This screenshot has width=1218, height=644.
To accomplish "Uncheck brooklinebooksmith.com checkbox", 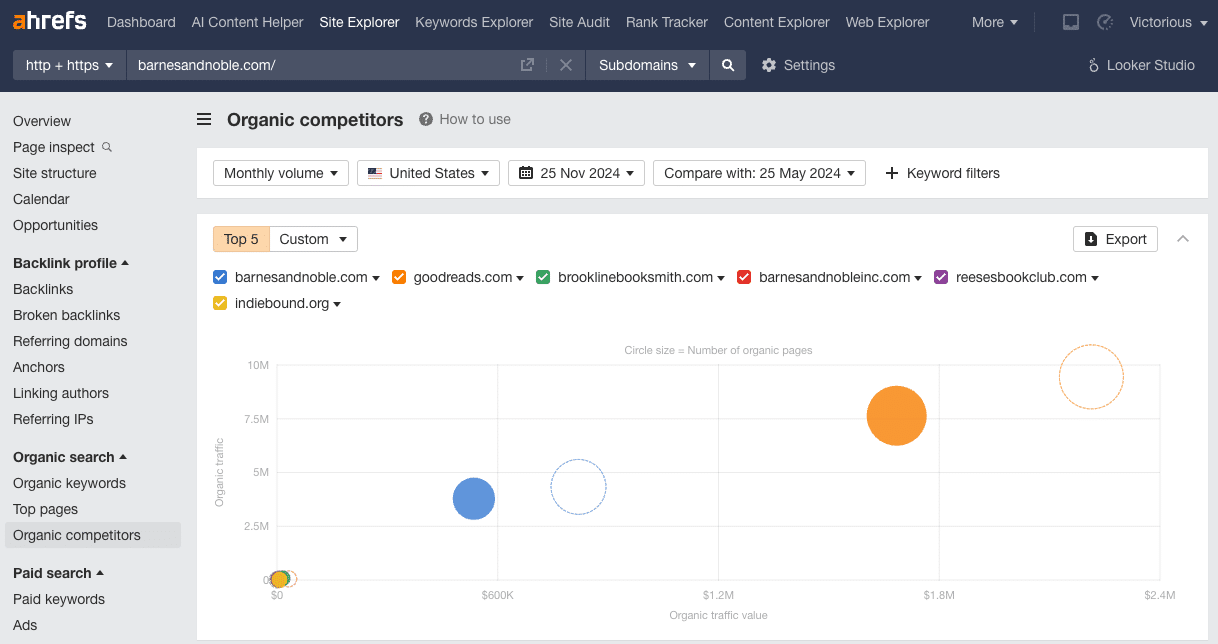I will [543, 277].
